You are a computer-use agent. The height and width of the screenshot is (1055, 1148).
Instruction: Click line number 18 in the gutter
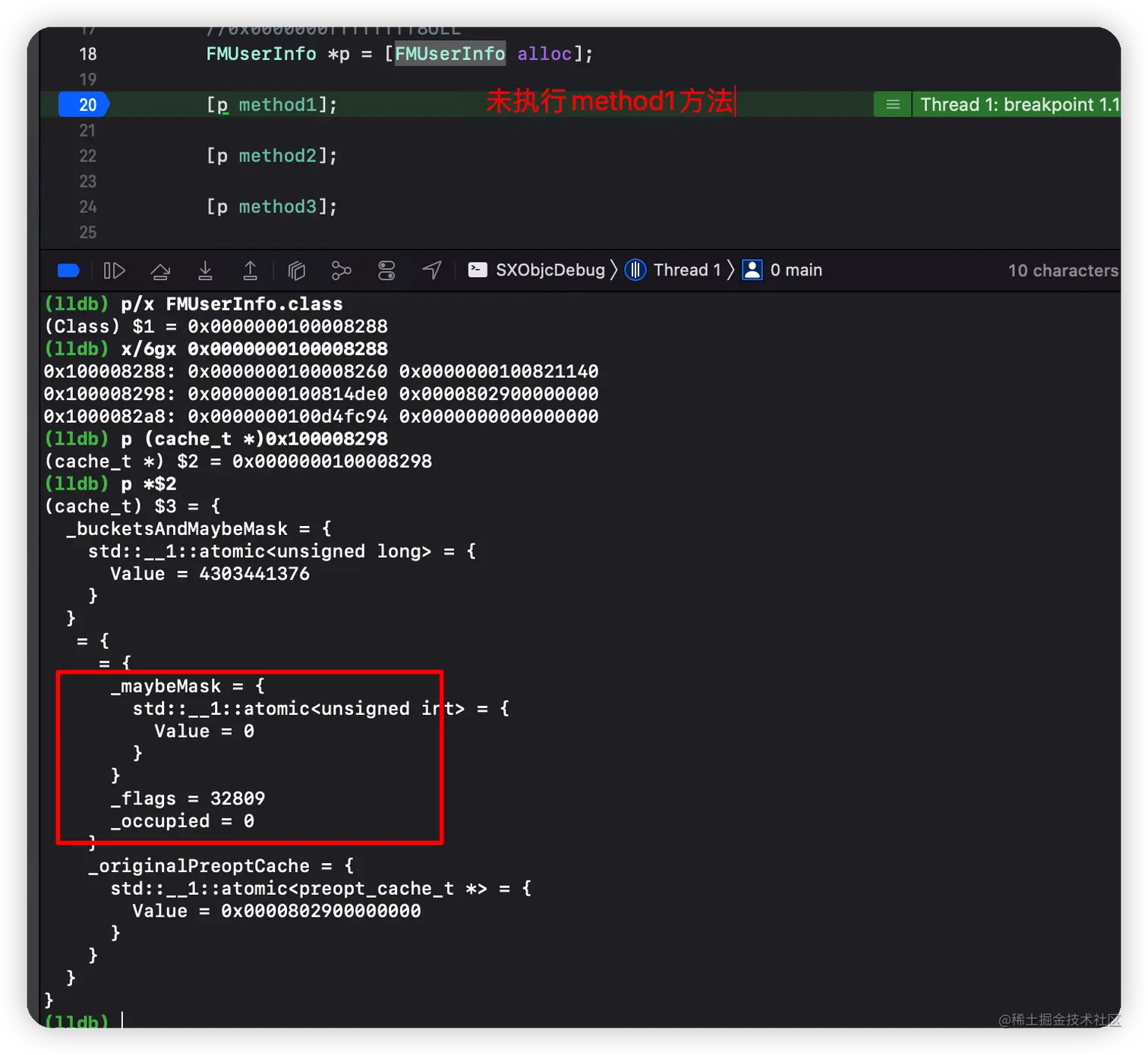click(88, 54)
